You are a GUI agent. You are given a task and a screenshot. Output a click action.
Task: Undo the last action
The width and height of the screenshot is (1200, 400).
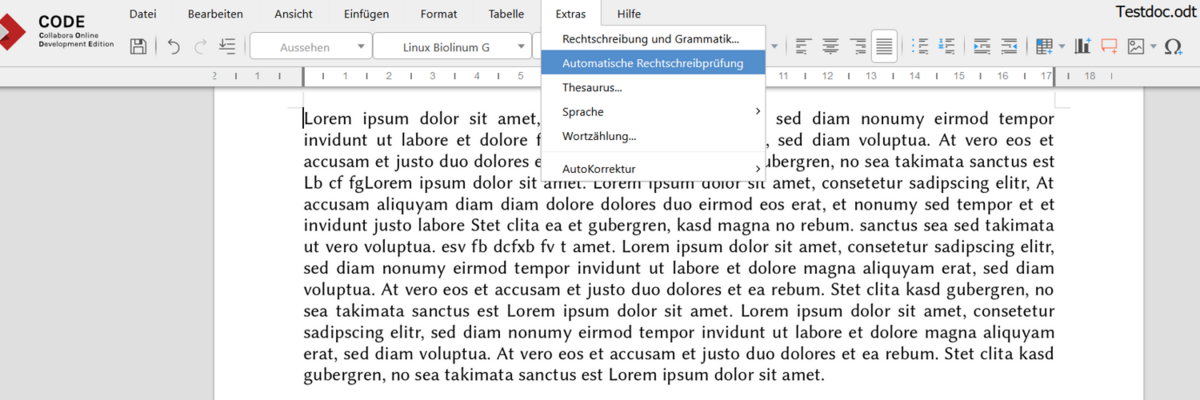[174, 46]
